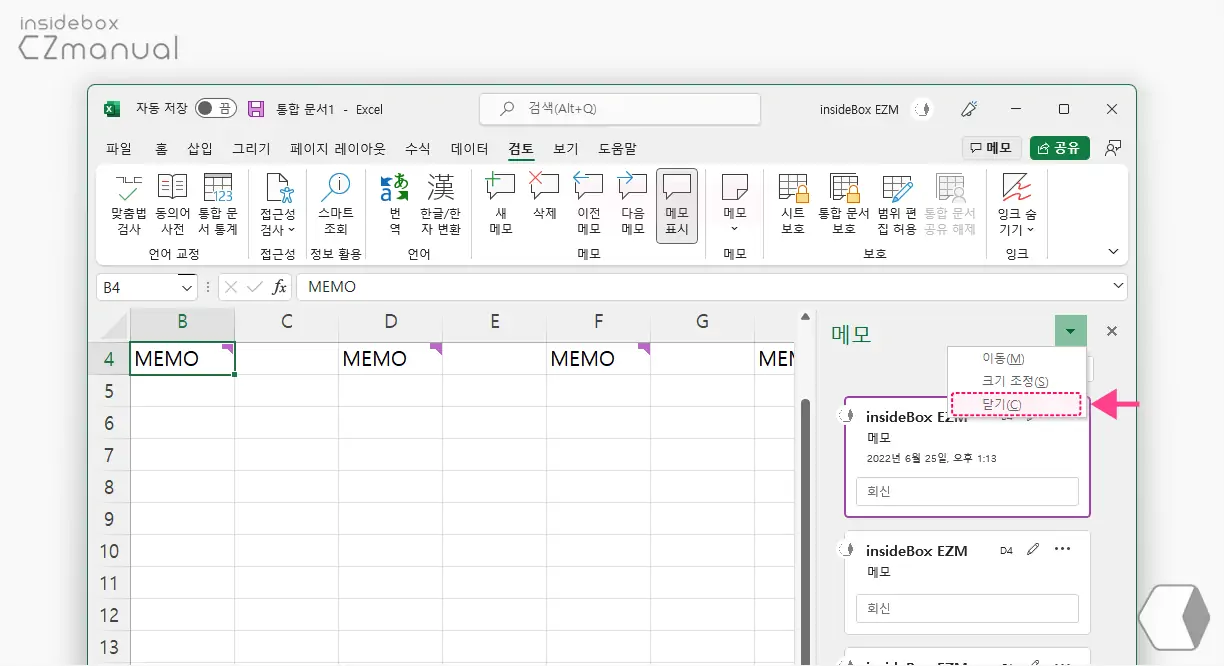Click the 회신 reply field in the first memo
Viewport: 1224px width, 666px height.
point(967,491)
